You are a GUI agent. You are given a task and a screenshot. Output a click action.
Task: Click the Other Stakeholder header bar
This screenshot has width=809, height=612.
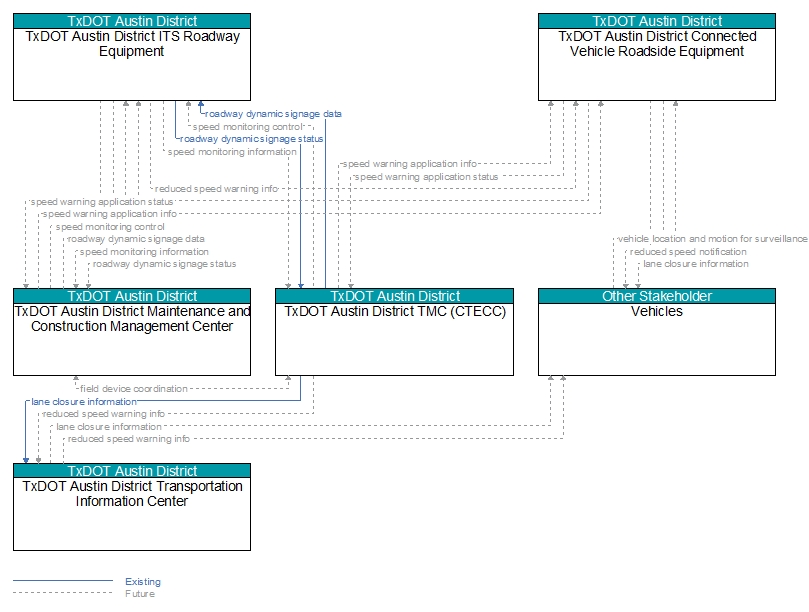point(657,296)
